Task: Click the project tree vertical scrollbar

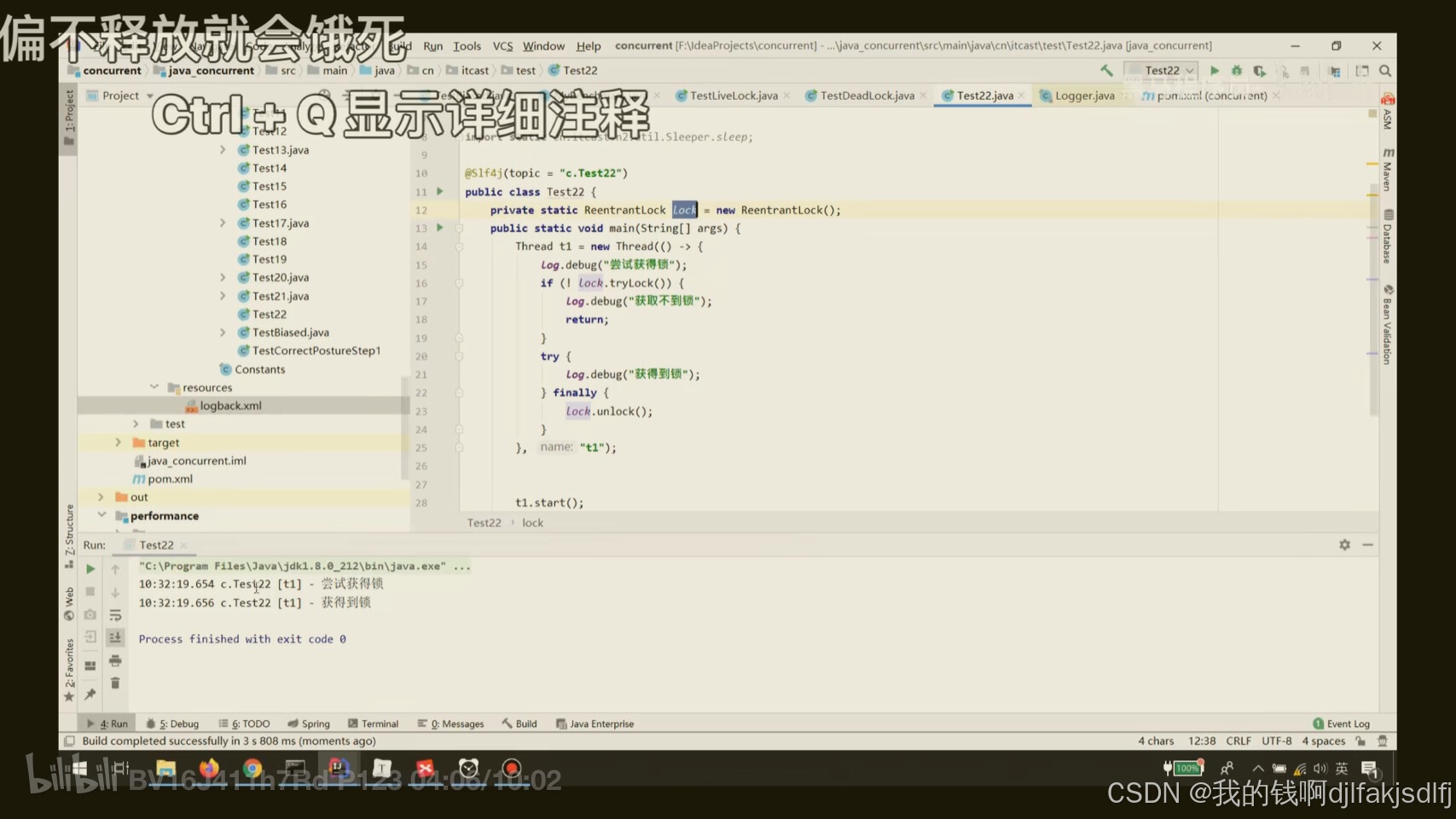Action: [x=404, y=427]
